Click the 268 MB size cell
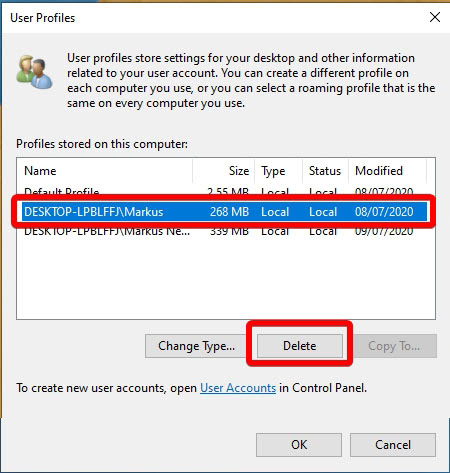450x473 pixels. coord(229,212)
